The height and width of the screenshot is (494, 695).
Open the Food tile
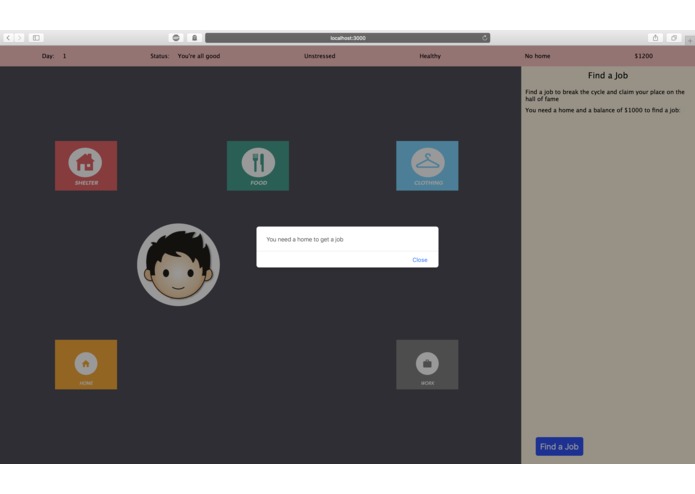(258, 166)
